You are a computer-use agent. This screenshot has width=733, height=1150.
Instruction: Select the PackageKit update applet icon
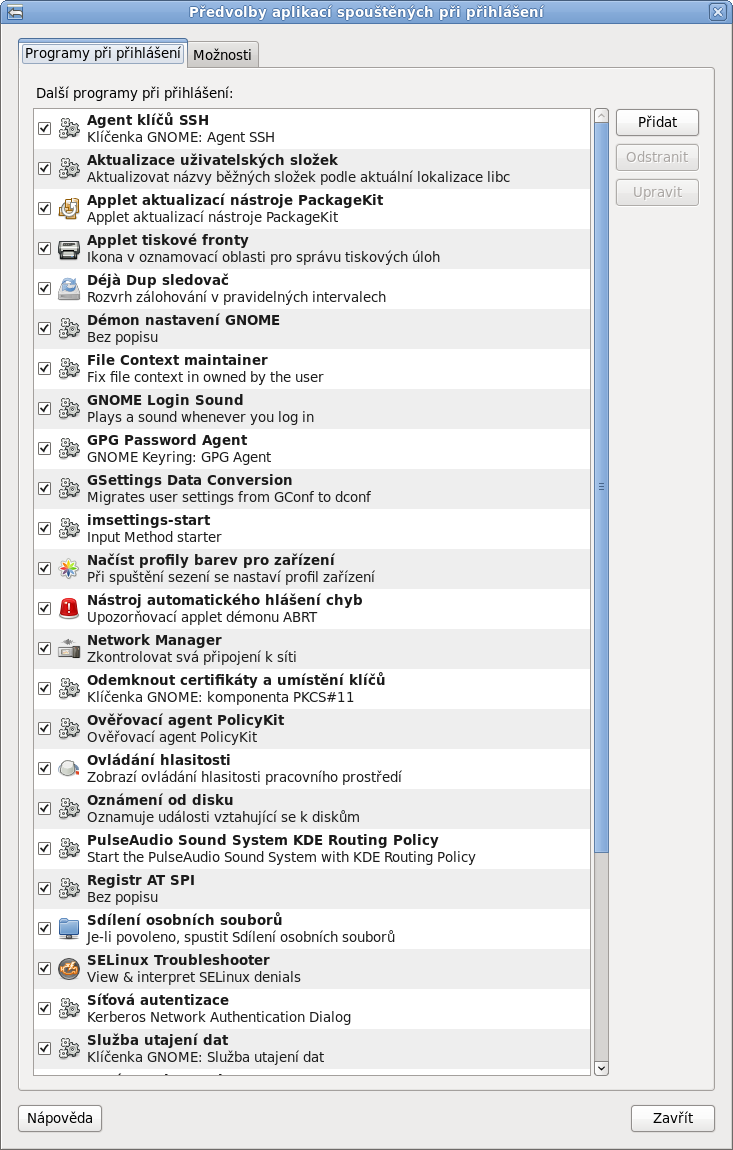tap(69, 208)
